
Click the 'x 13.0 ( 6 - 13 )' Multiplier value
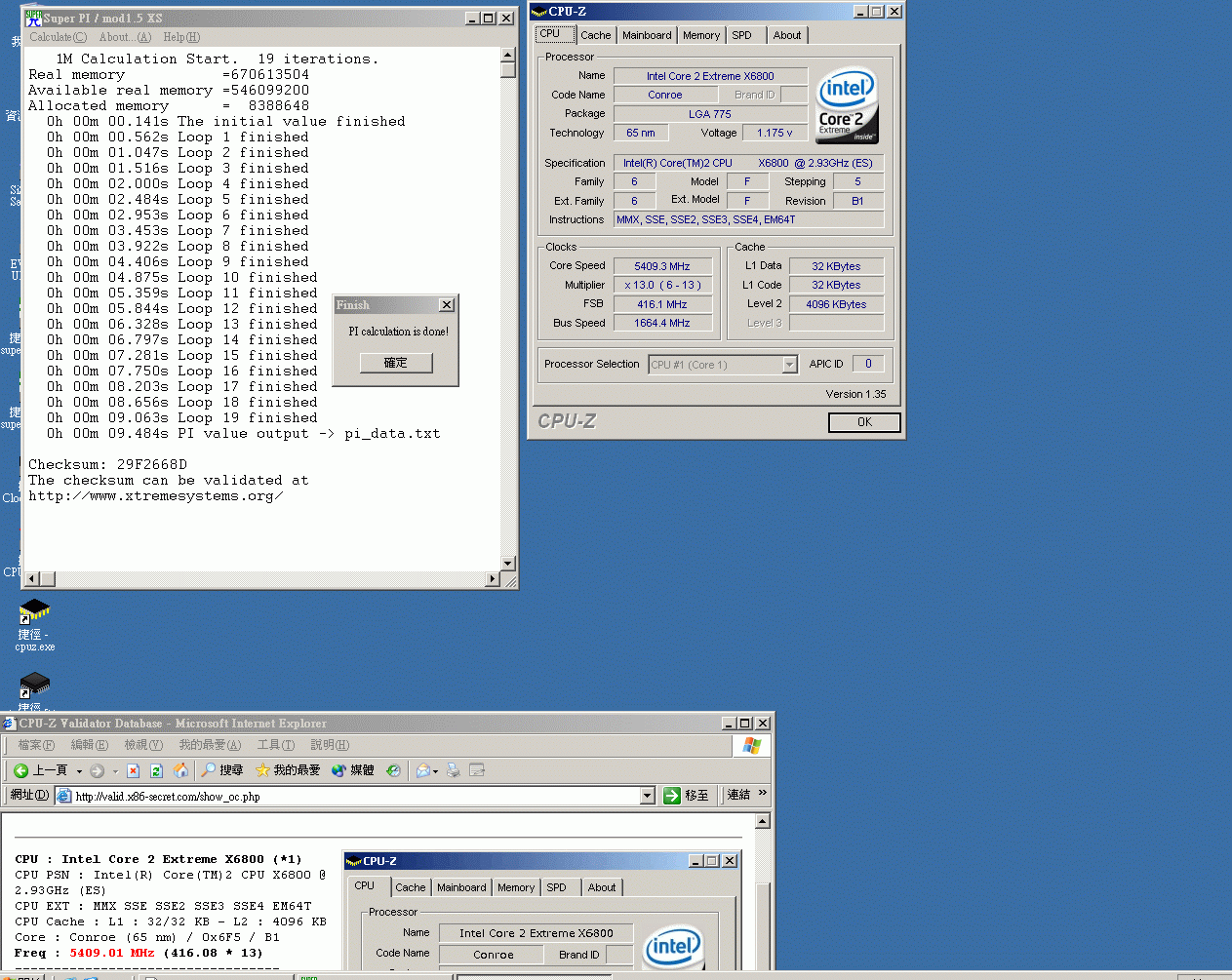click(662, 285)
